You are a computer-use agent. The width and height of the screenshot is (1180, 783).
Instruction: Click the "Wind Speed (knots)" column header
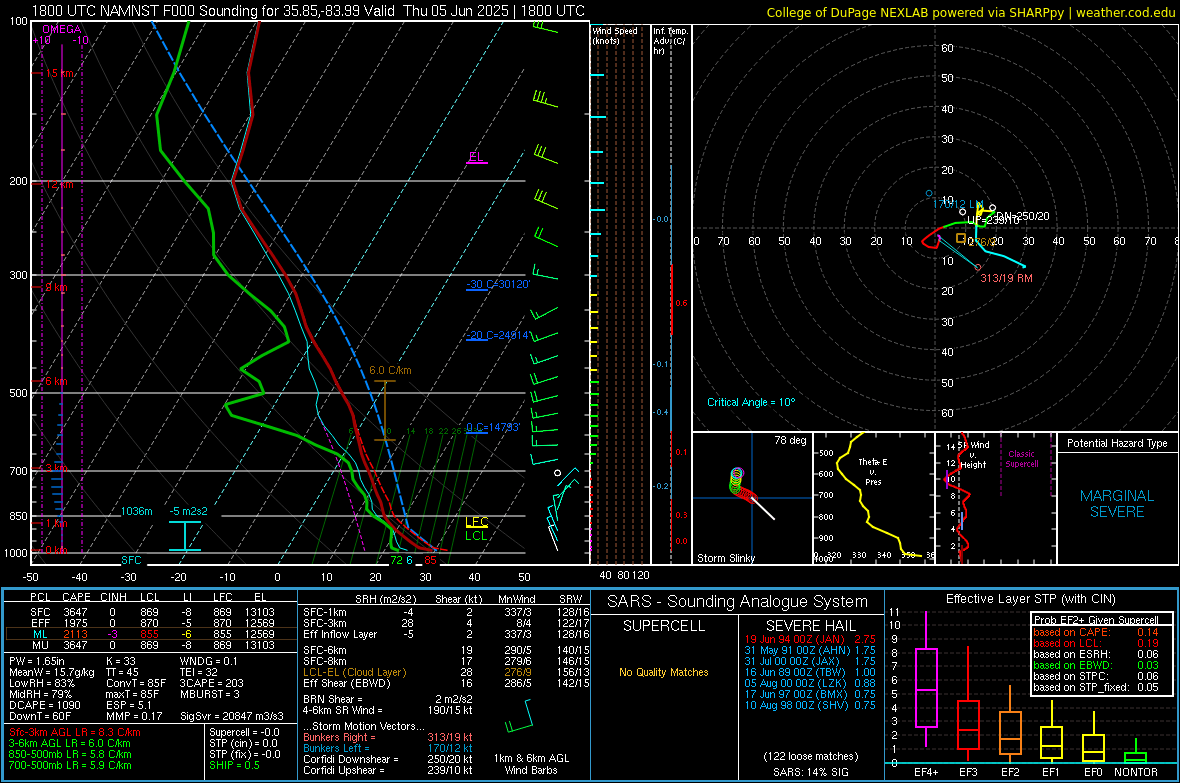coord(615,35)
